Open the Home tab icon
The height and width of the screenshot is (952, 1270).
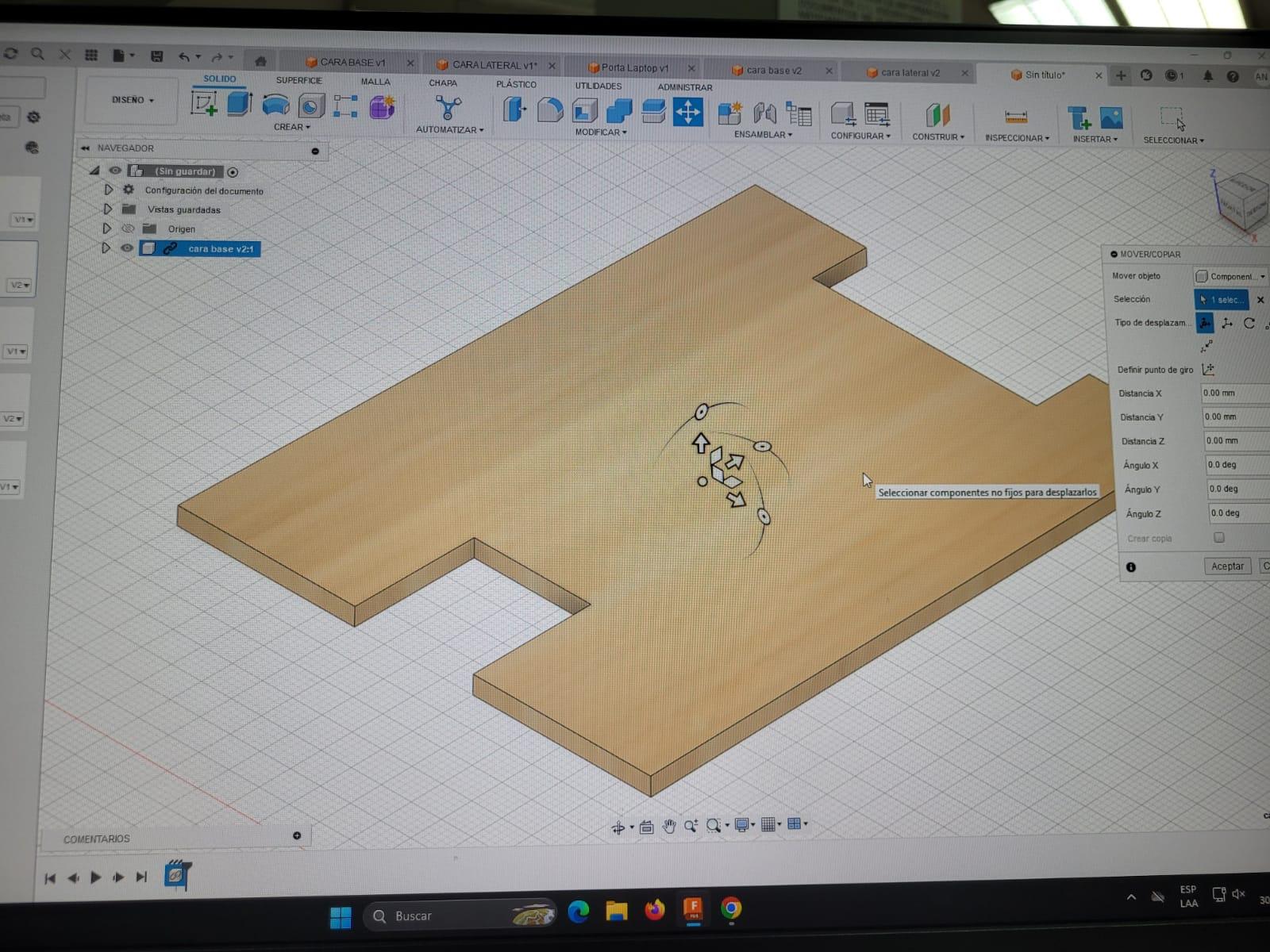pos(260,61)
